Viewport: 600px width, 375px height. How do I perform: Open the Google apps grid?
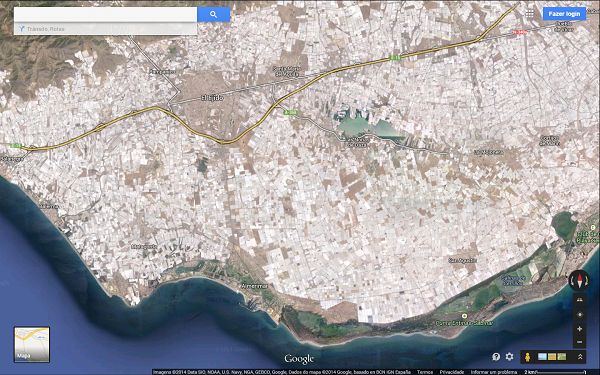530,14
